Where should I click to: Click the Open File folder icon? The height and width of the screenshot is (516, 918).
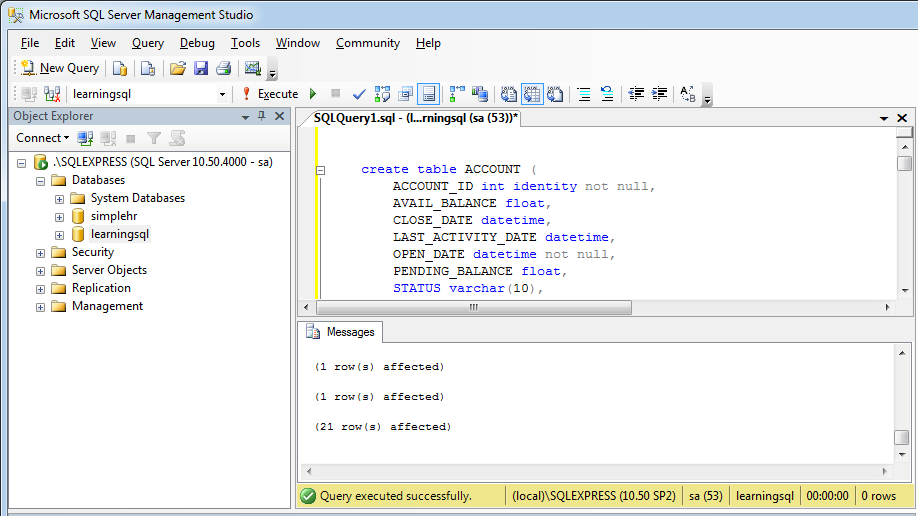178,69
